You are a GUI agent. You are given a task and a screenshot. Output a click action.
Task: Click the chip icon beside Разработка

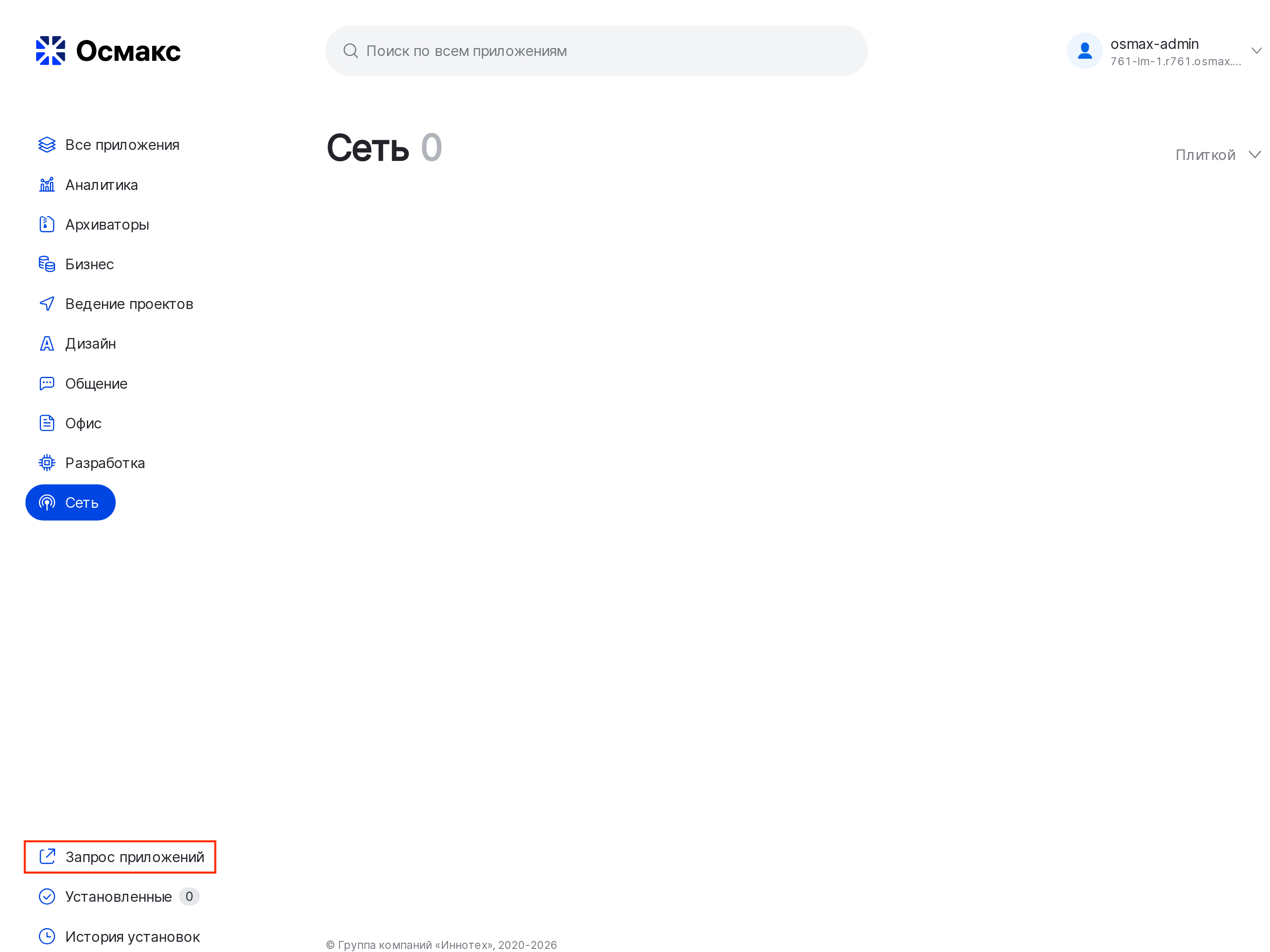[x=47, y=462]
